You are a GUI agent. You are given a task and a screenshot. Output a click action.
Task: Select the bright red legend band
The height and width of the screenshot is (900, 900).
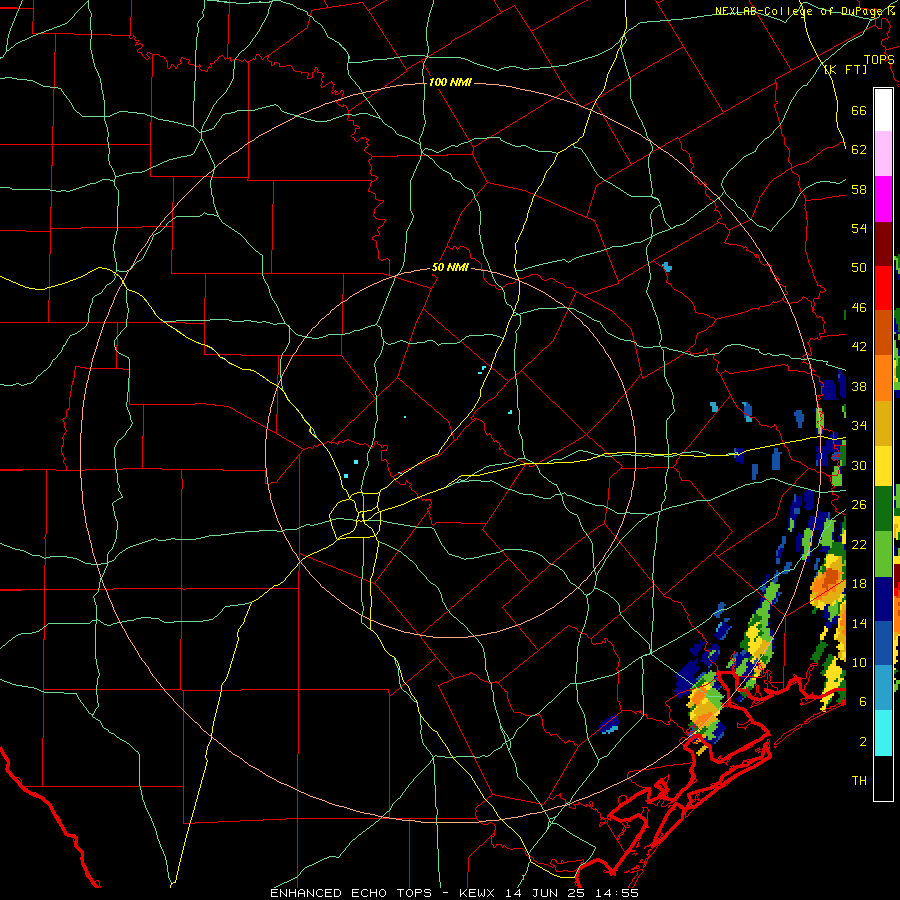tap(883, 288)
